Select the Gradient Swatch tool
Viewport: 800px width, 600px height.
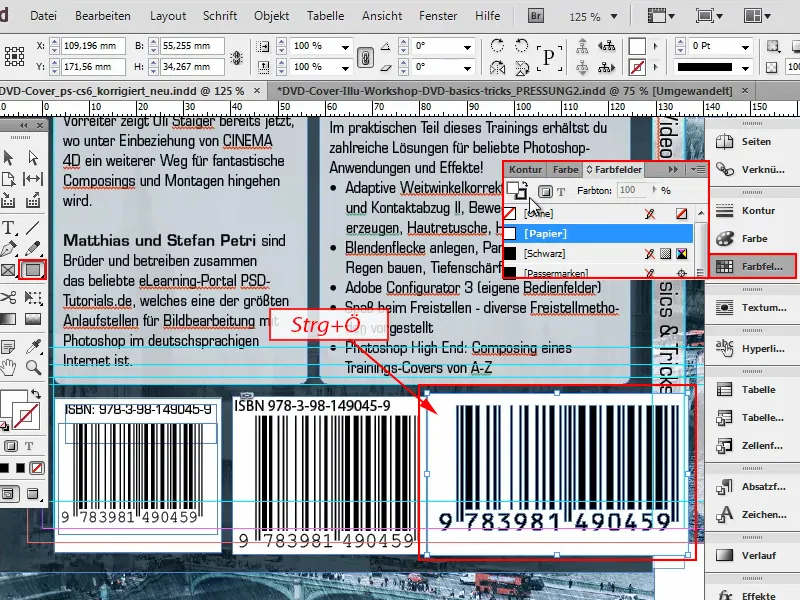(8, 319)
